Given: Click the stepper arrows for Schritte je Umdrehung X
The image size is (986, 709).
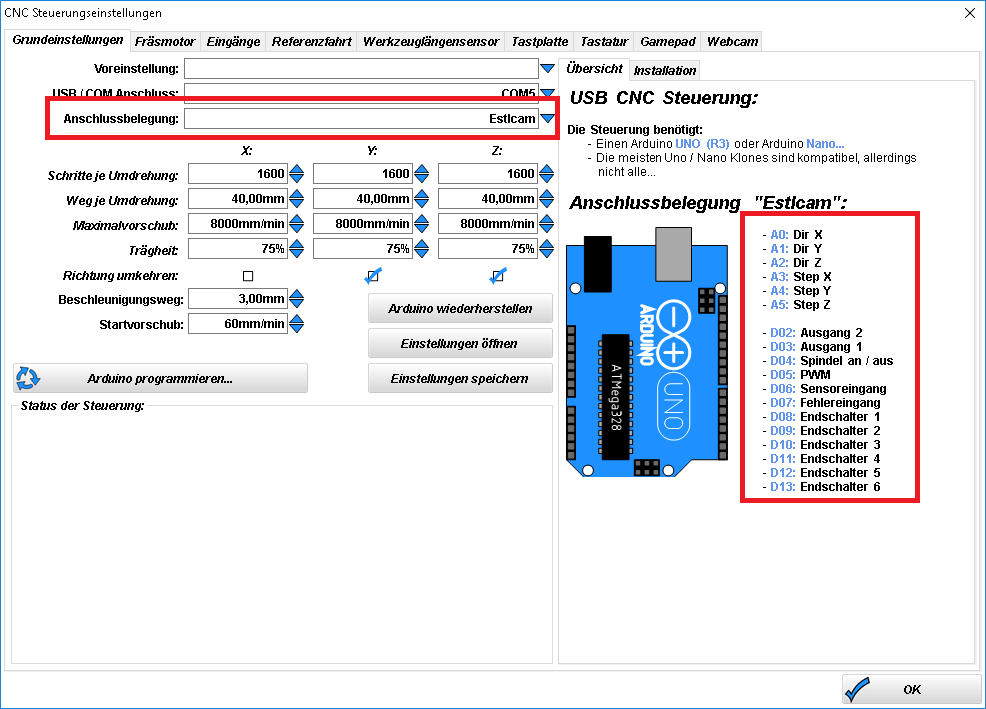Looking at the screenshot, I should pos(296,174).
